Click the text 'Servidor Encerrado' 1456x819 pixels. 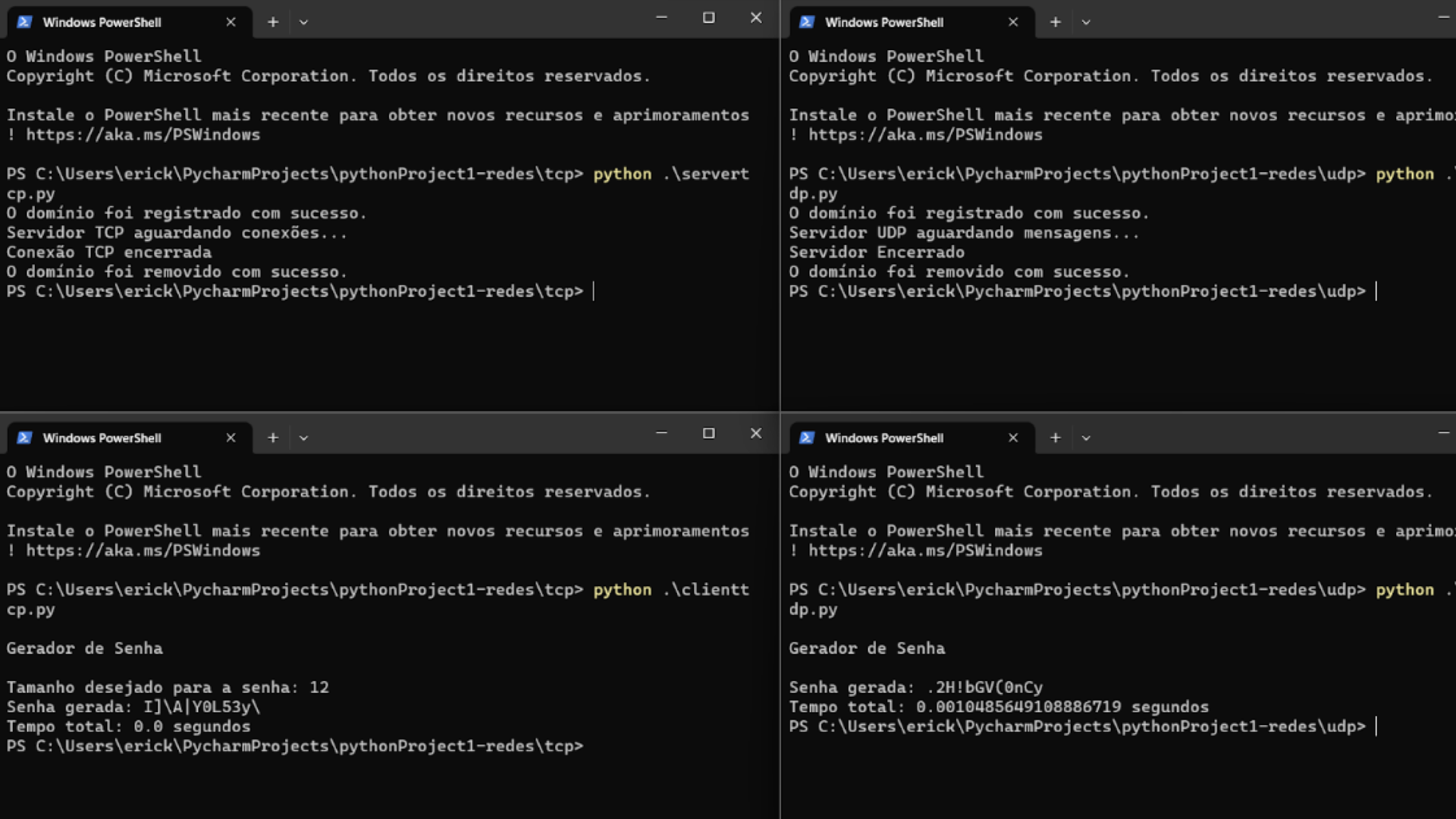pos(877,253)
